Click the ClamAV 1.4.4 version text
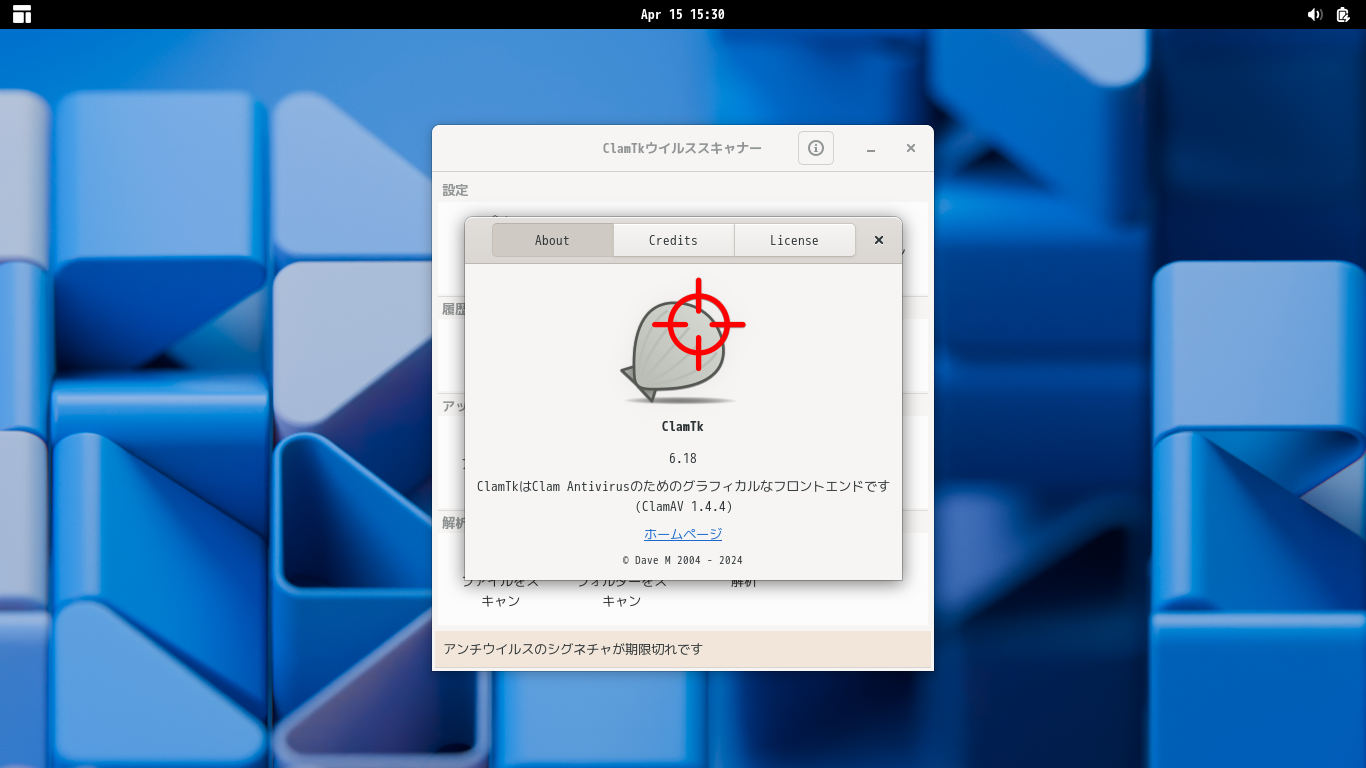The image size is (1366, 768). point(683,507)
